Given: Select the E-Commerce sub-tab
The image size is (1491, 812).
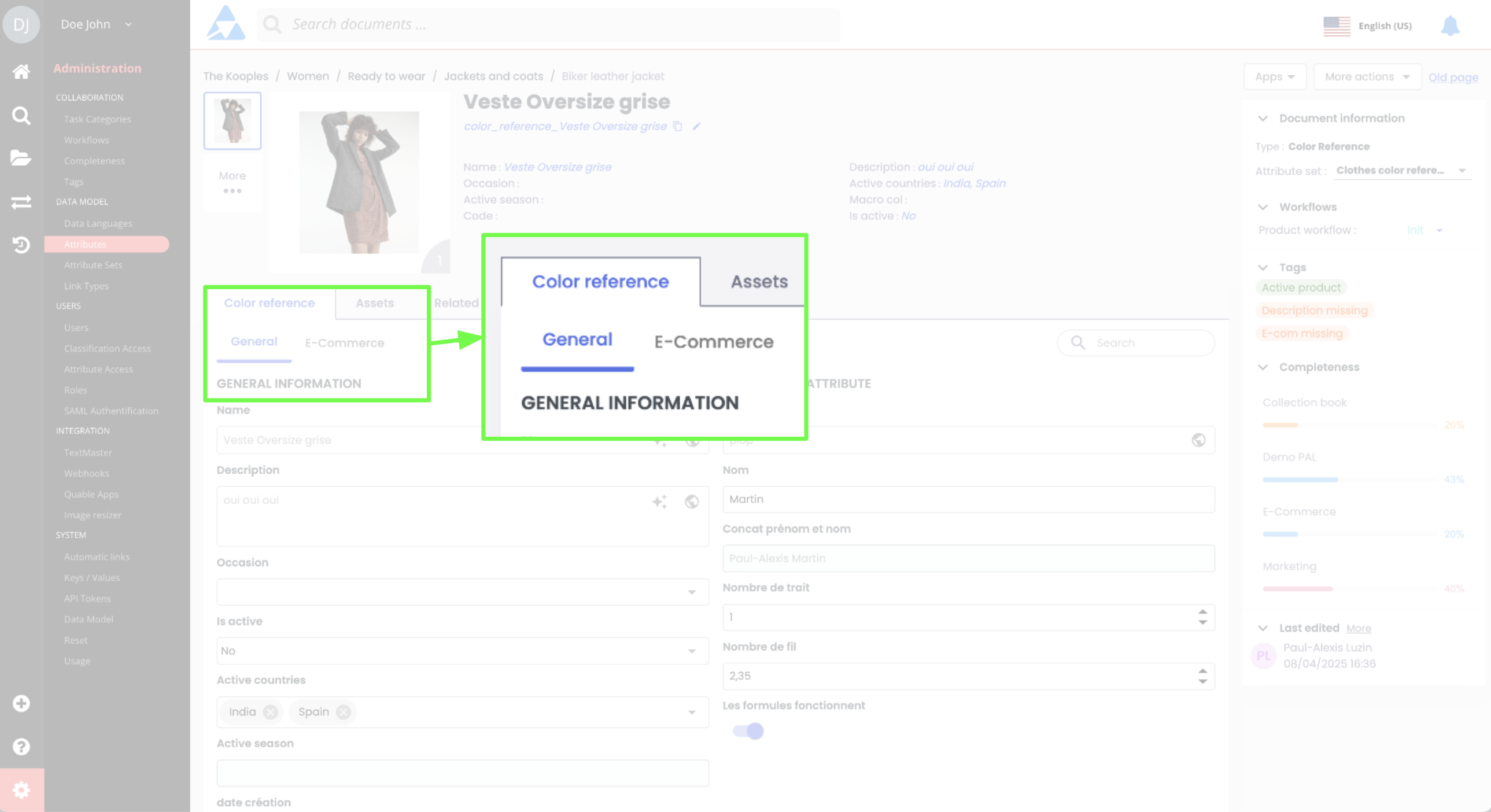Looking at the screenshot, I should tap(344, 342).
